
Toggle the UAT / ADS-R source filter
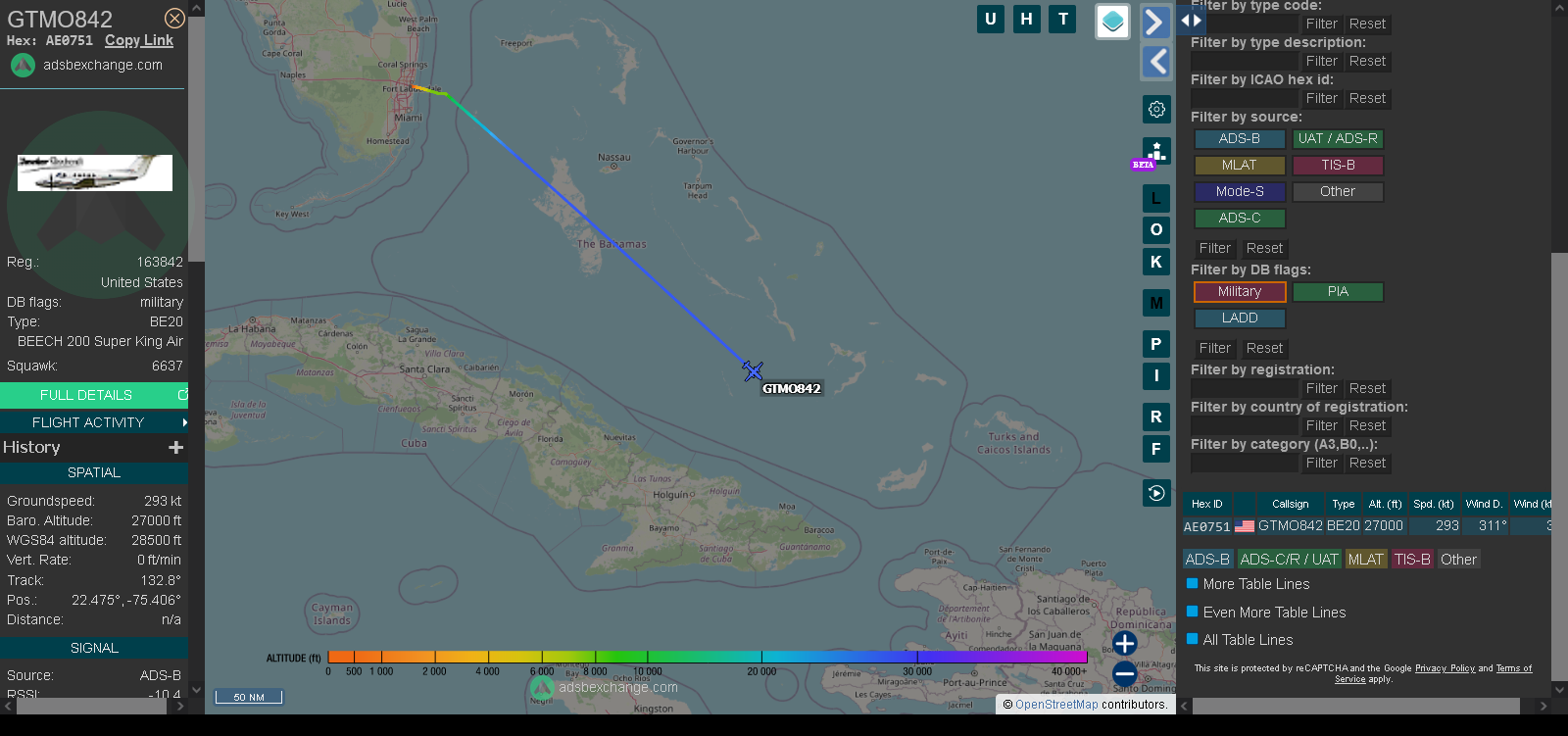[x=1338, y=139]
